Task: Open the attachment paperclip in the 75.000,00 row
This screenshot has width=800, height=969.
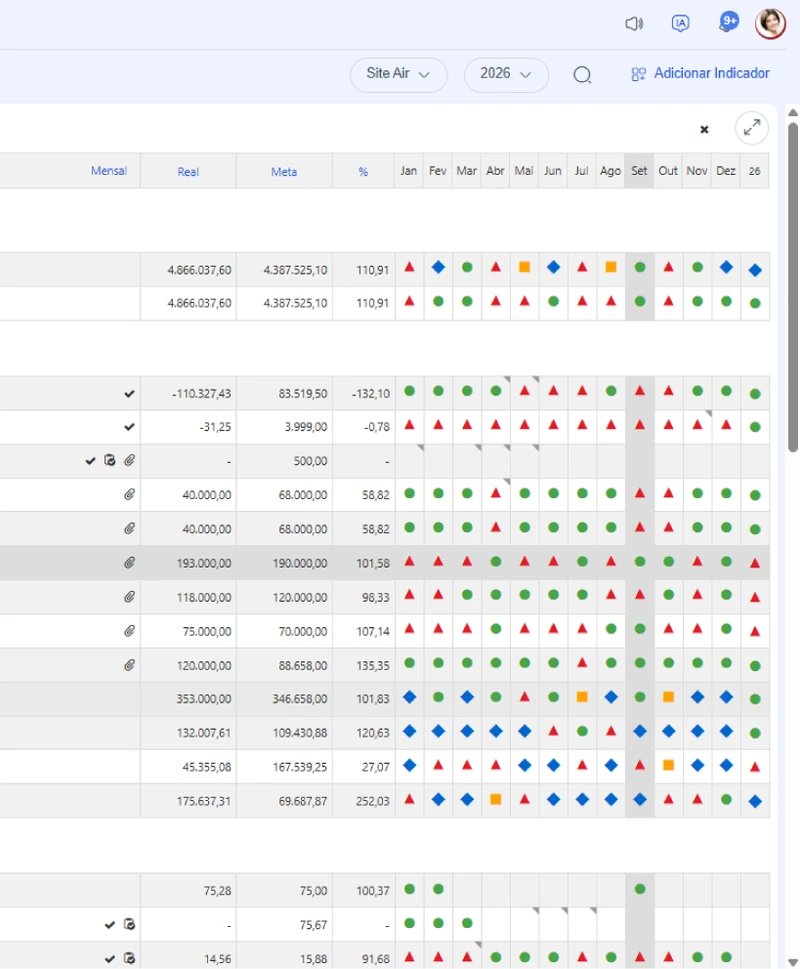Action: coord(129,631)
